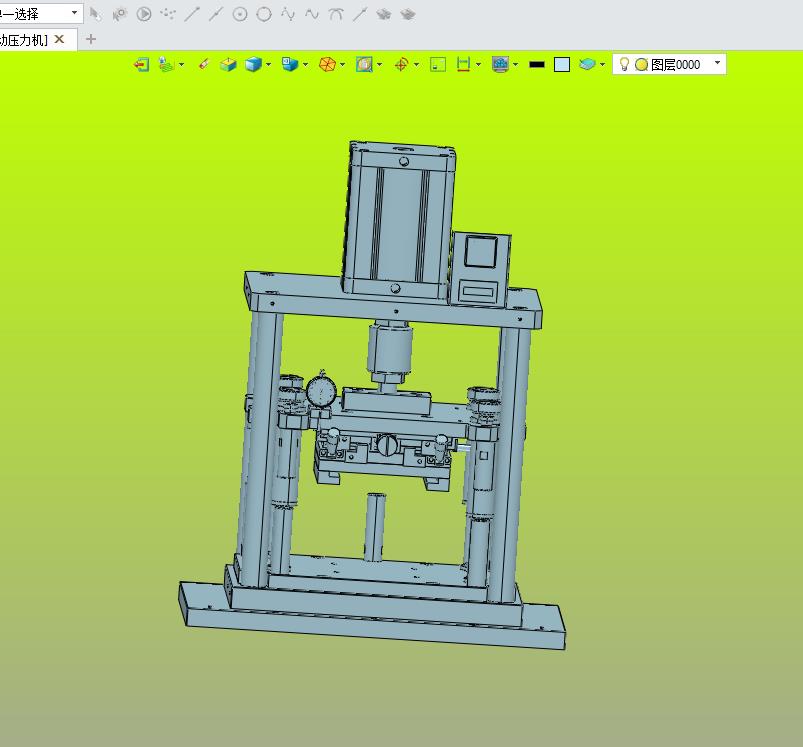Screen dimensions: 803x747
Task: Expand the monitor display dropdown arrow
Action: pyautogui.click(x=515, y=65)
